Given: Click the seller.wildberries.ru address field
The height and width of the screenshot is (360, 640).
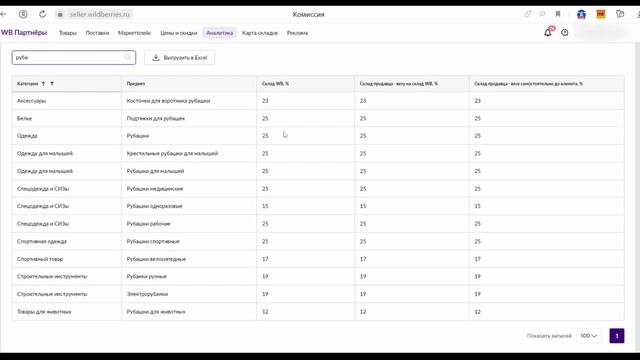Looking at the screenshot, I should (100, 14).
